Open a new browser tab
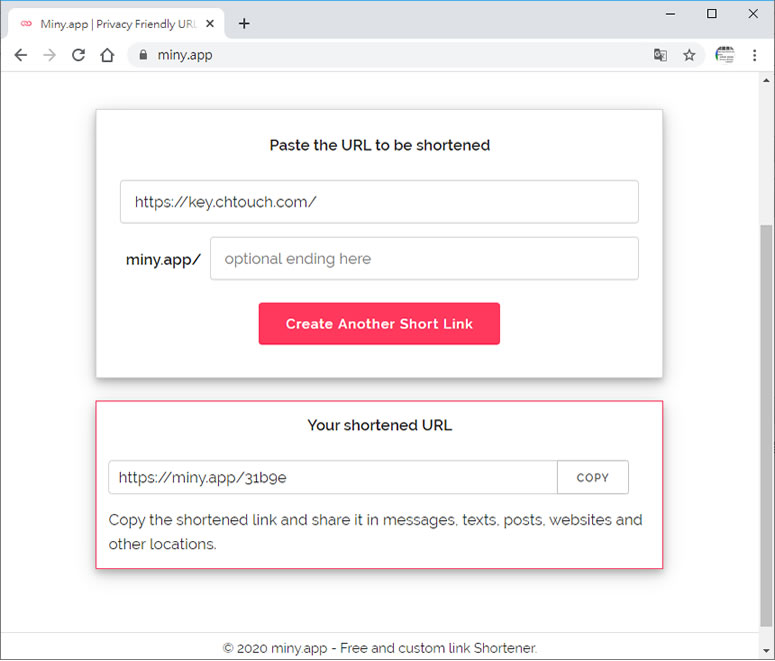Screen dimensions: 775x661 pos(244,24)
